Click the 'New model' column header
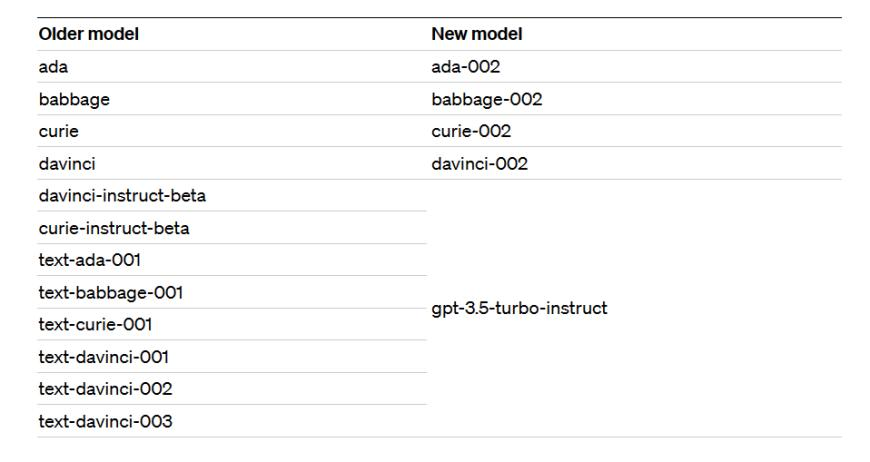The image size is (870, 462). (x=477, y=34)
